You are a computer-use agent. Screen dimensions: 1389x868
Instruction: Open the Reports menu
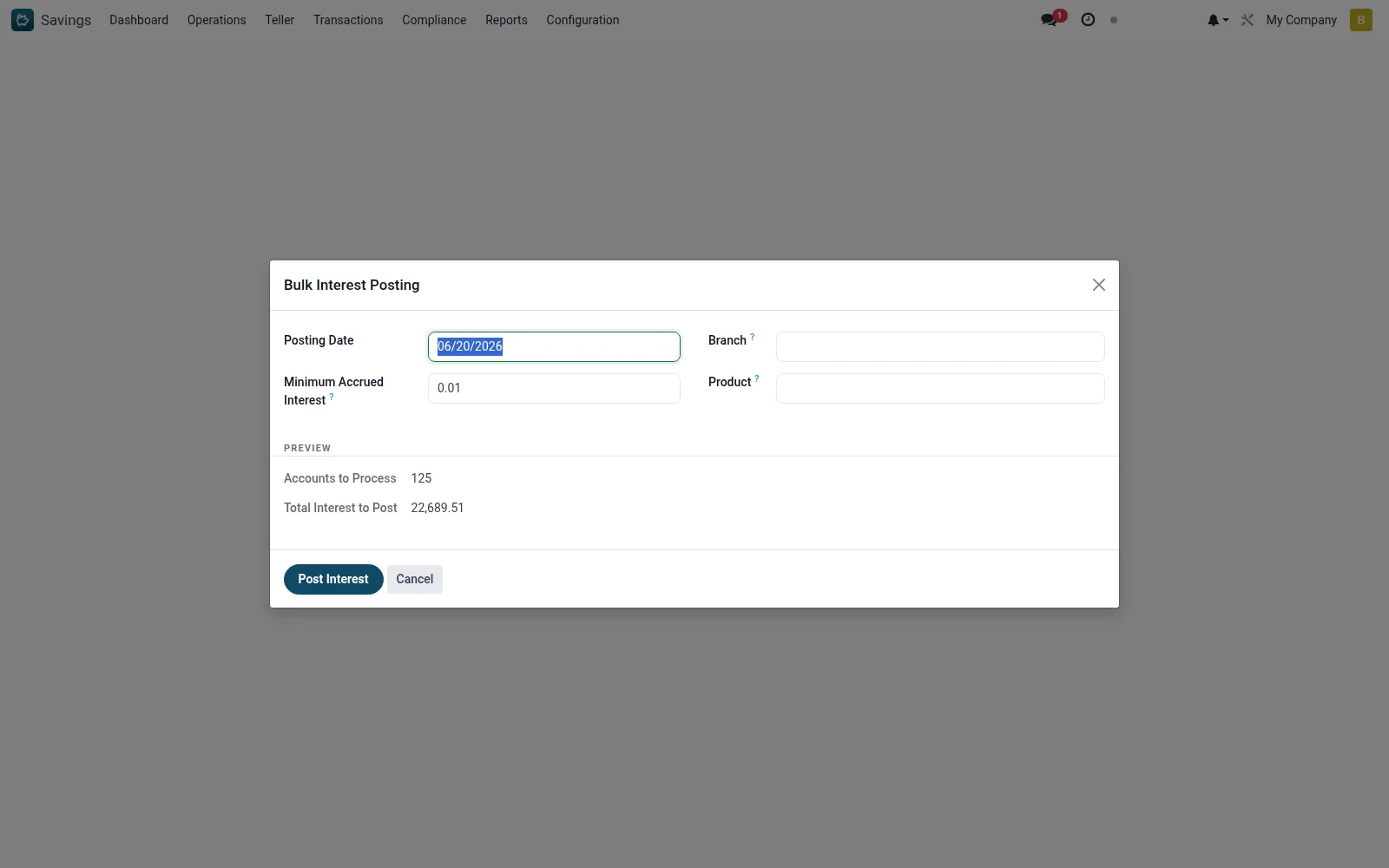506,20
